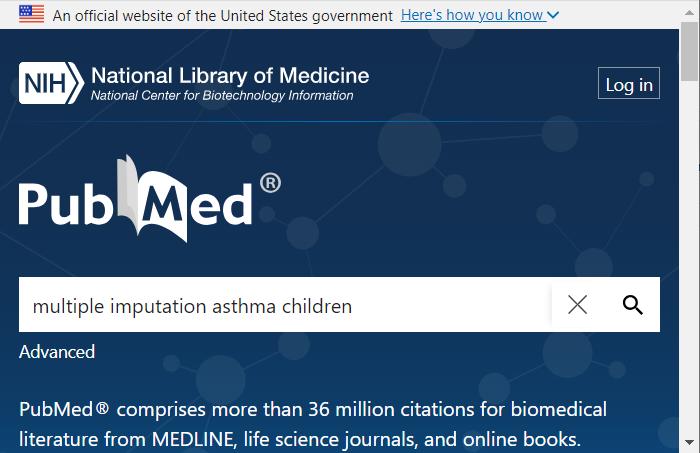Screen dimensions: 700x453
Task: Focus the search field with asthma query
Action: click(285, 304)
